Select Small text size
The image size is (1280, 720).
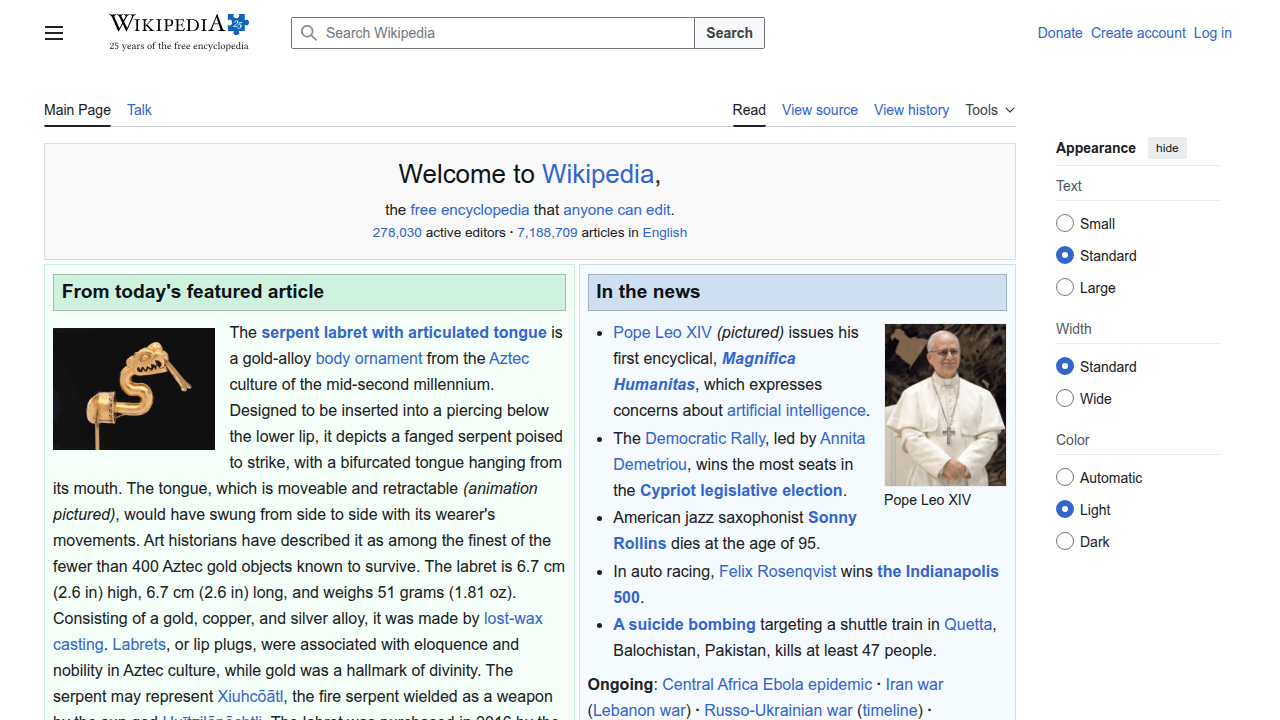tap(1065, 223)
